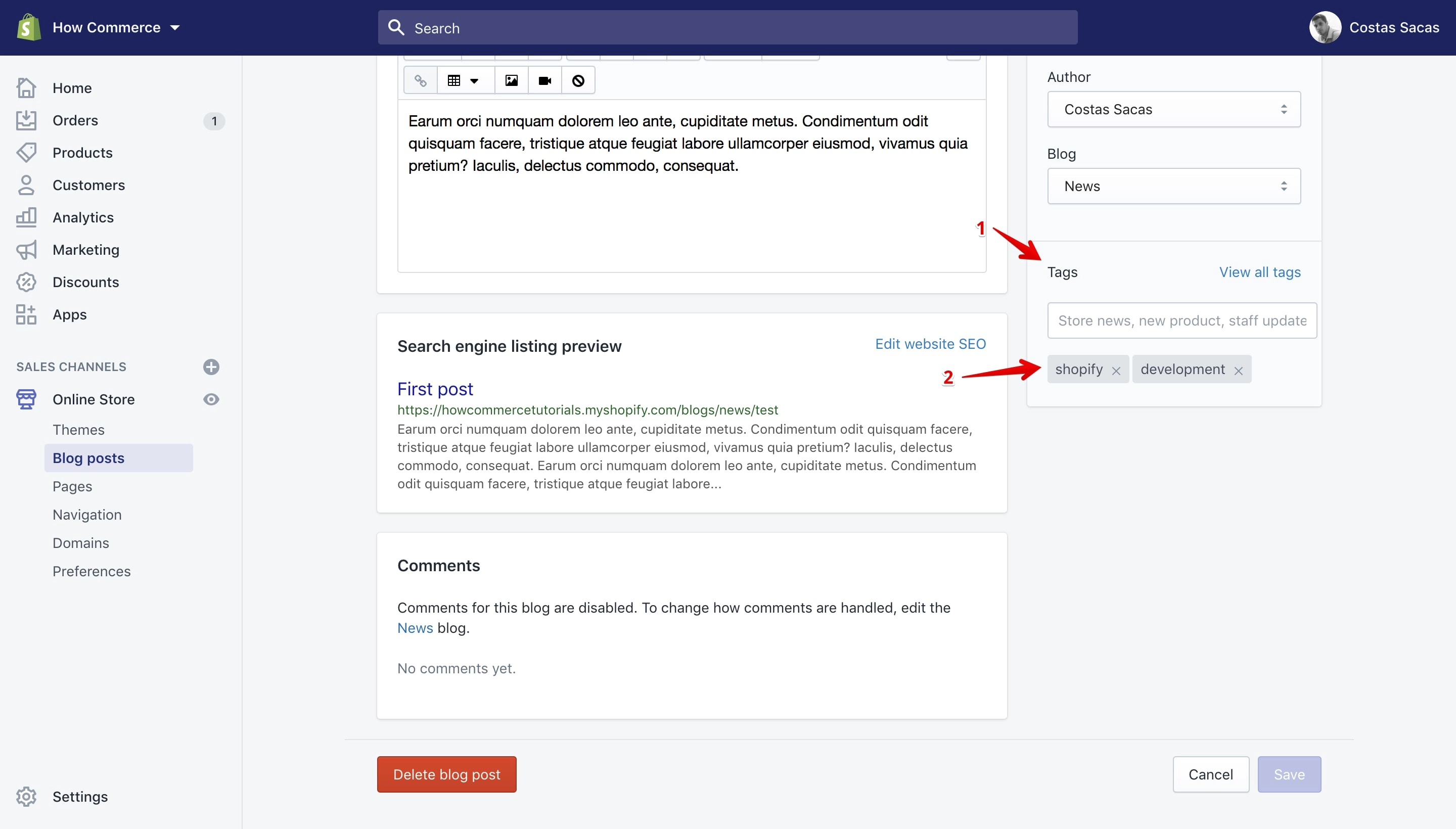Click the tags input field
1456x829 pixels.
(x=1182, y=320)
